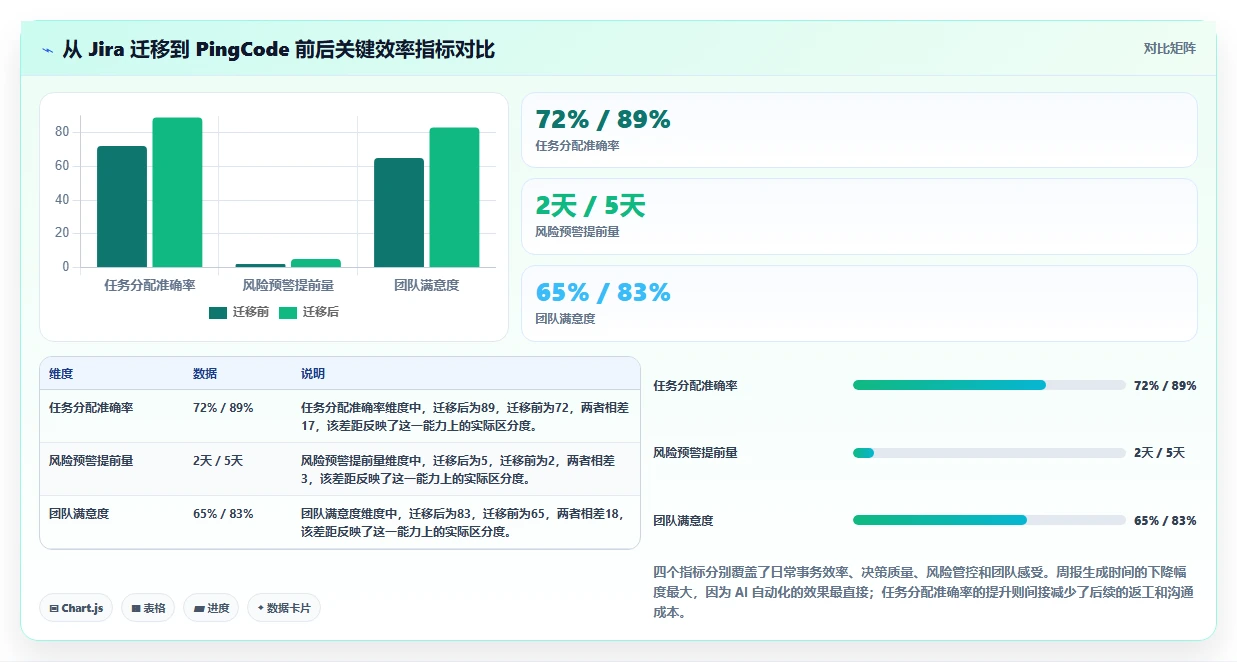Click the 说明 column header

(313, 374)
